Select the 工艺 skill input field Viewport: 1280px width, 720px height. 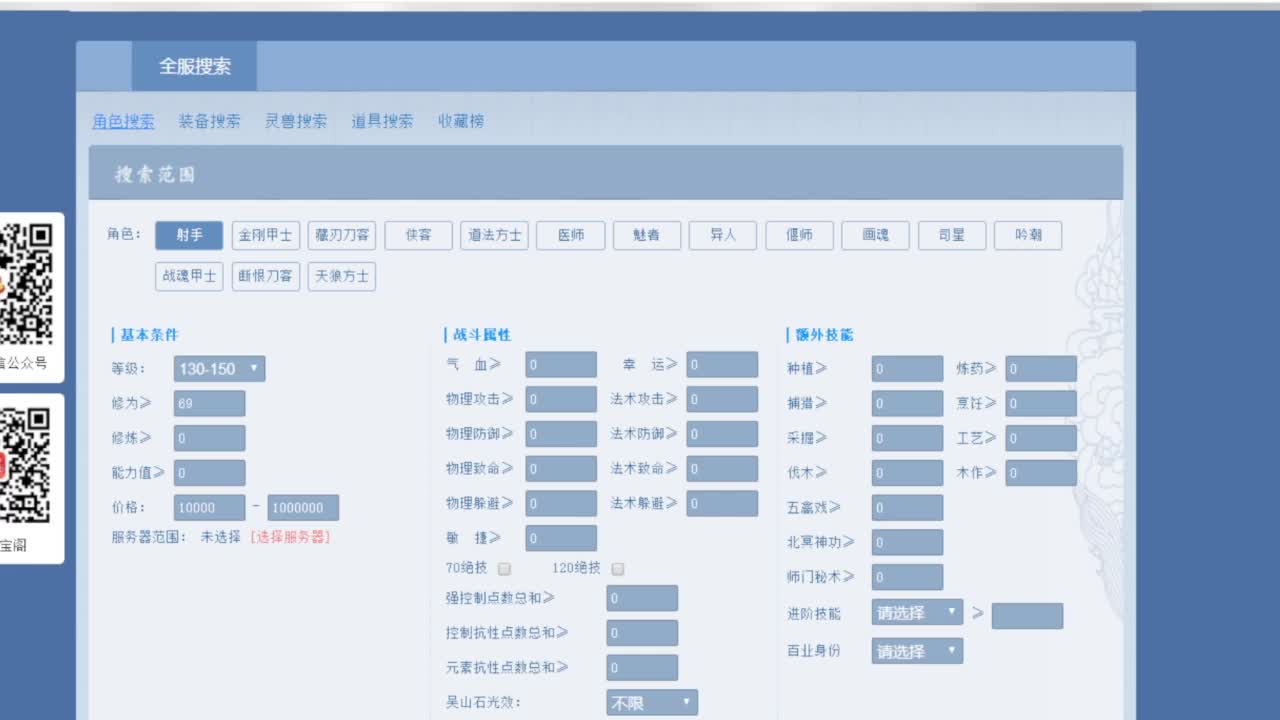pyautogui.click(x=1041, y=438)
